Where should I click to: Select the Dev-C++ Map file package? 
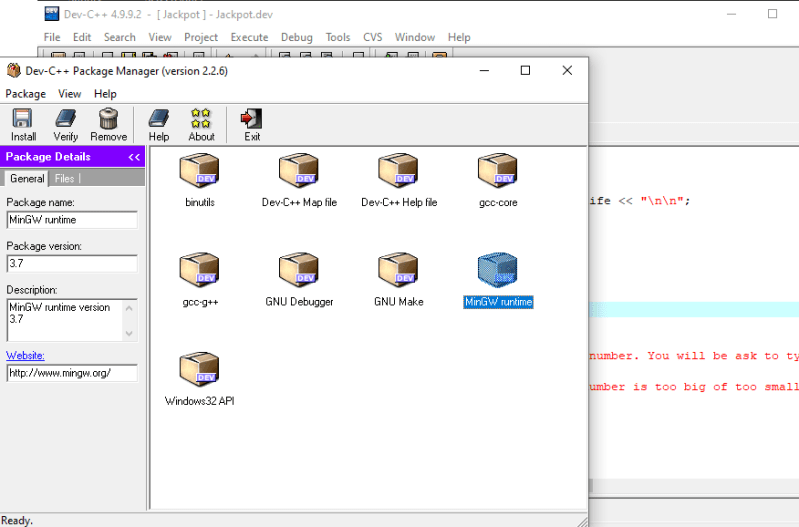(x=299, y=180)
